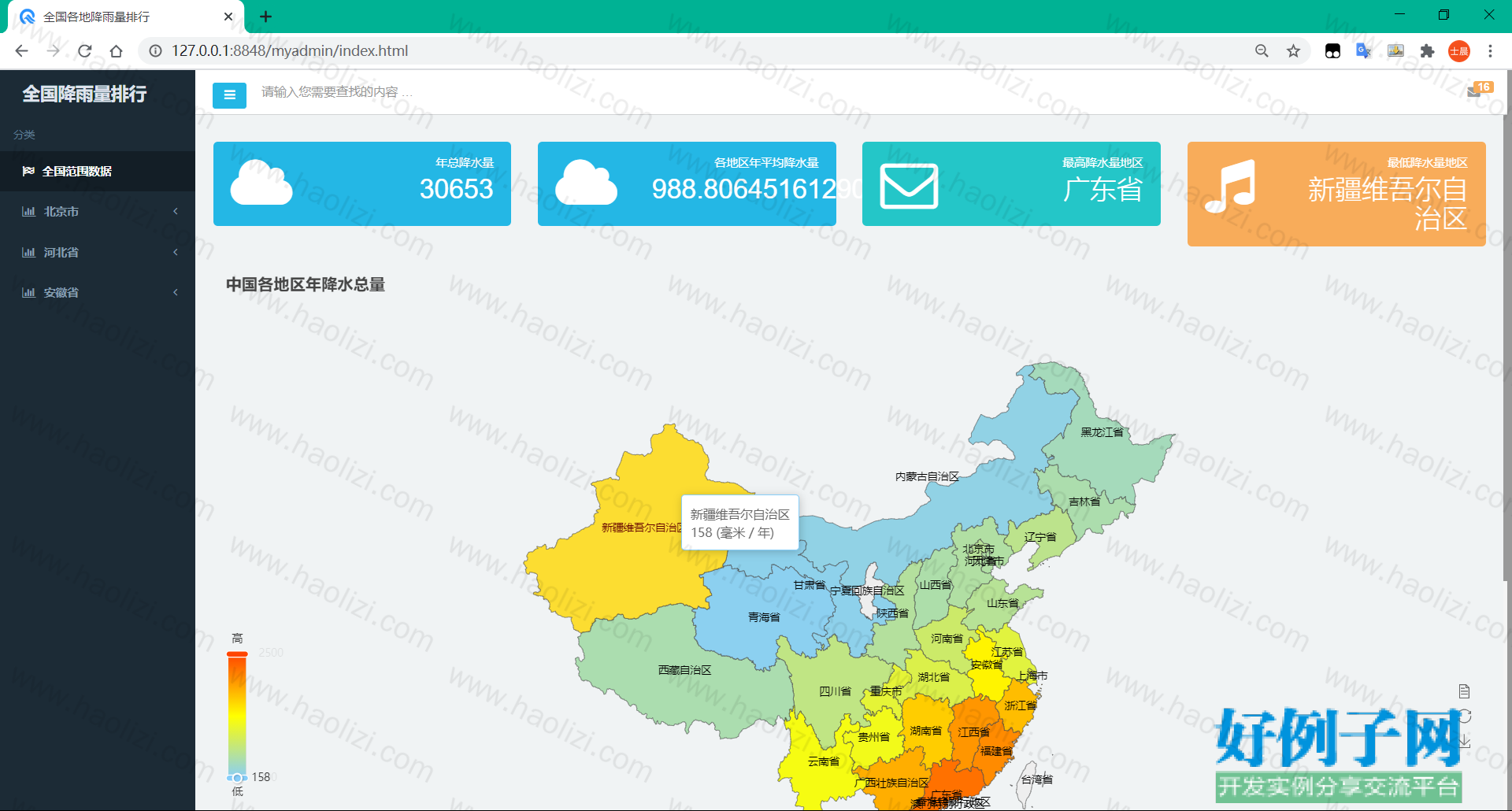Click the bar chart icon beside 河北省

point(28,252)
